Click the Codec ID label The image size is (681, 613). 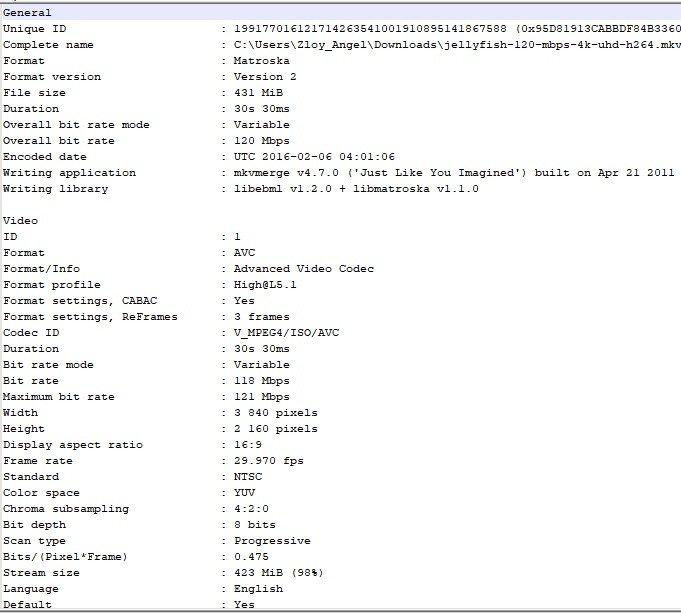coord(31,333)
